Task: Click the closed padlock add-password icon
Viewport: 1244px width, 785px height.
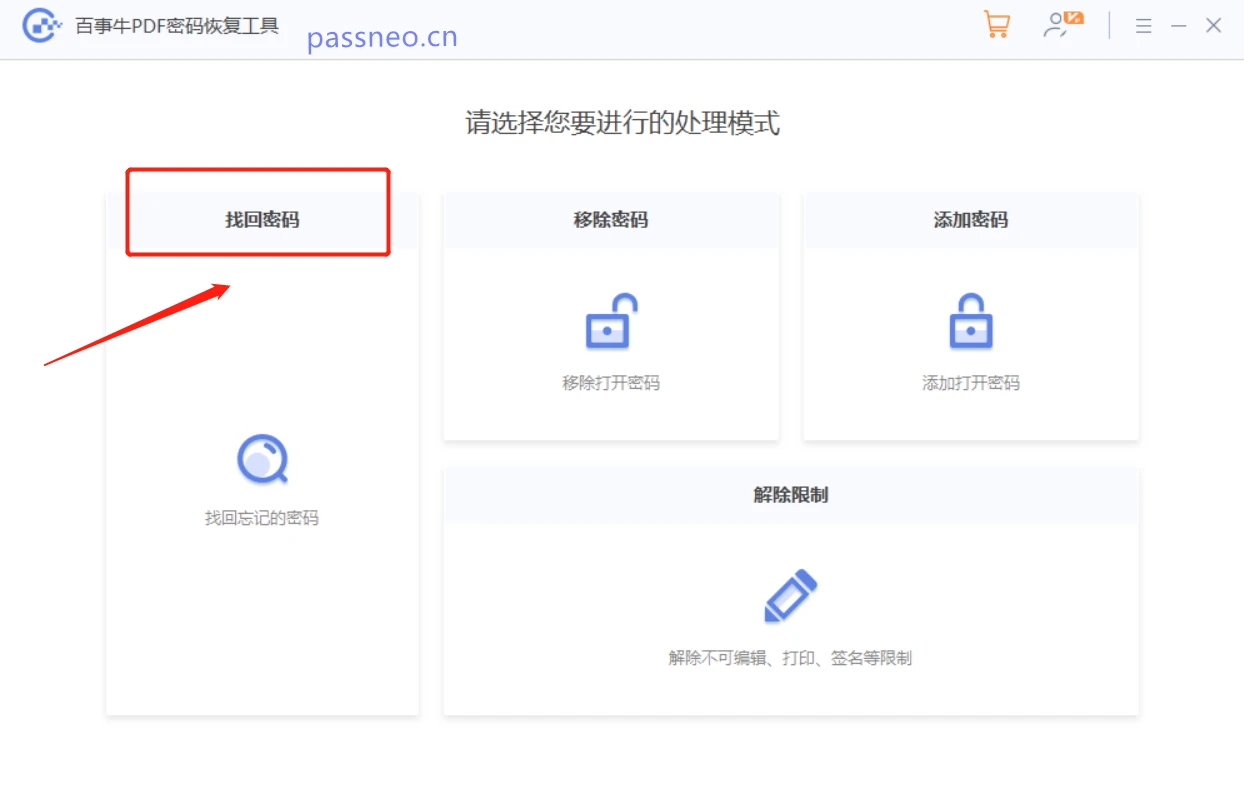Action: [x=971, y=321]
